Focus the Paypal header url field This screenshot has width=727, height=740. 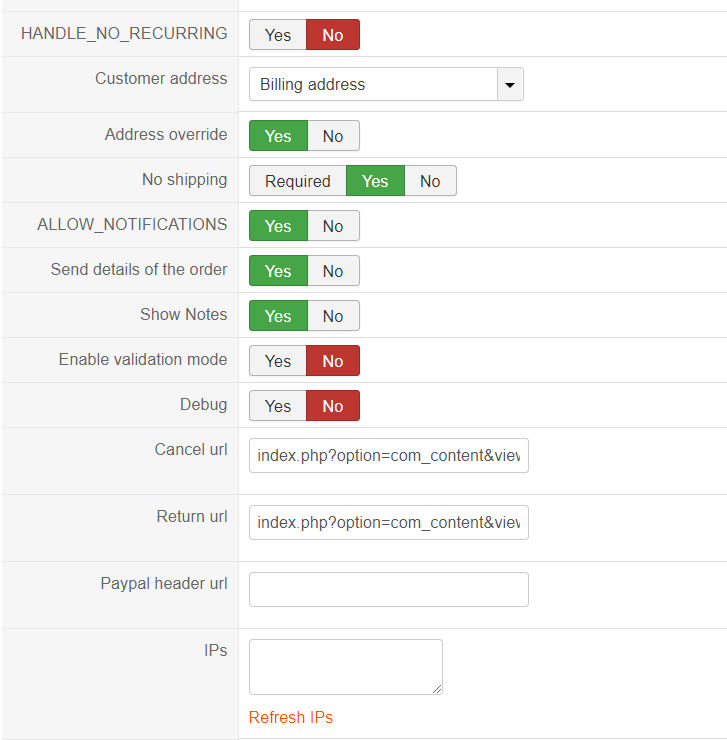(388, 589)
